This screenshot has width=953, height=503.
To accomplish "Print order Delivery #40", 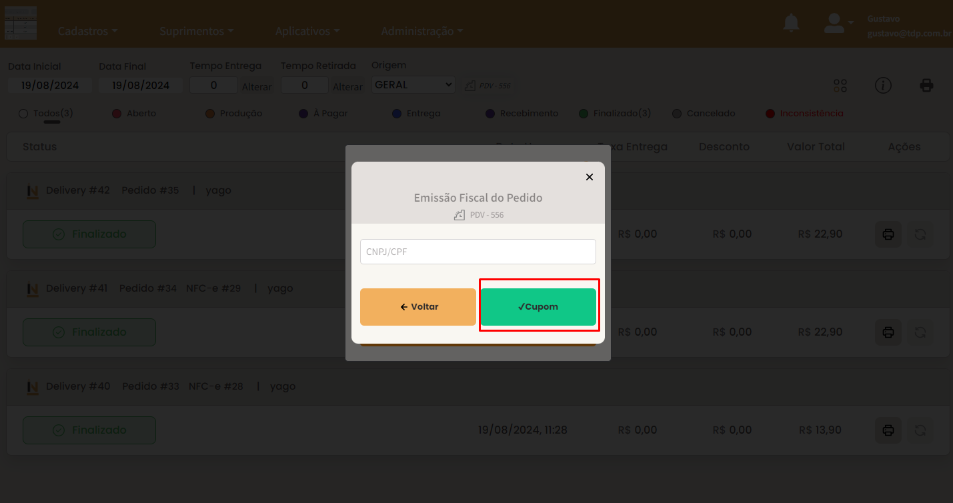I will [x=888, y=431].
